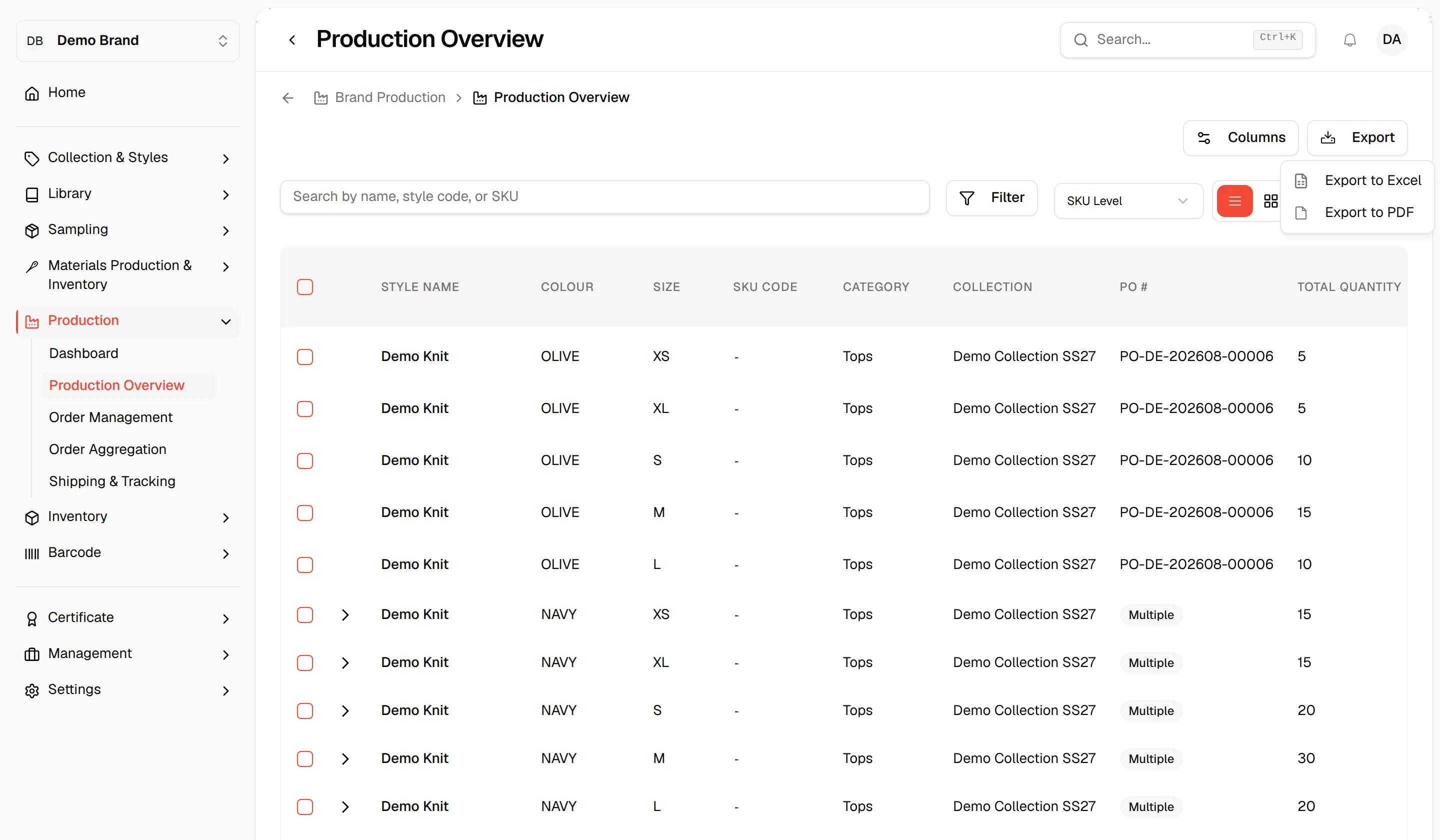Click the Settings gear icon
1440x840 pixels.
coord(32,690)
